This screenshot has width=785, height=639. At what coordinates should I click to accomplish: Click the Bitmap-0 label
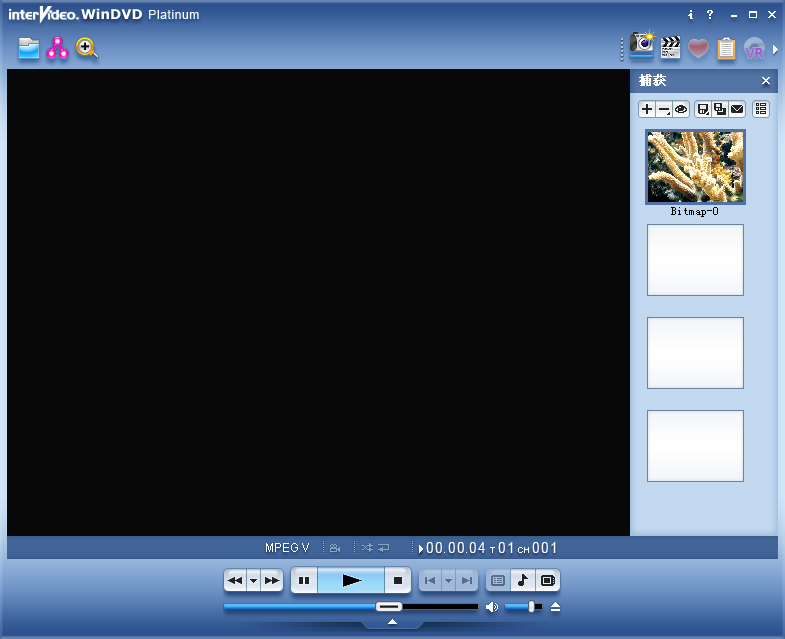pyautogui.click(x=694, y=212)
